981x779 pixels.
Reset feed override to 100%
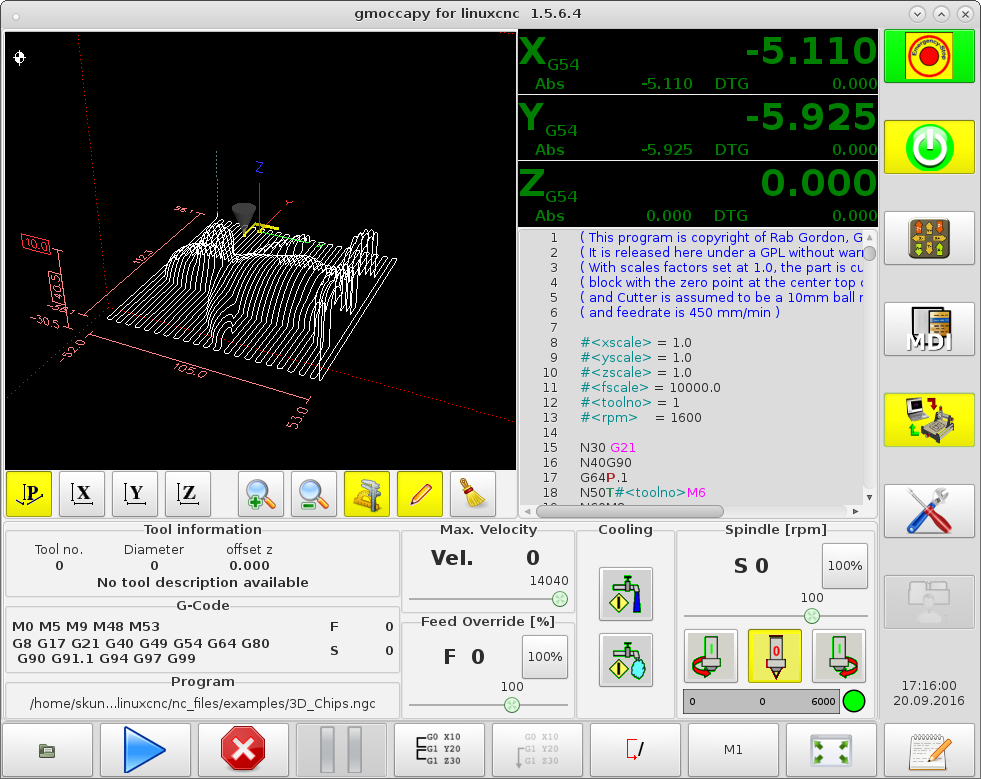point(545,656)
